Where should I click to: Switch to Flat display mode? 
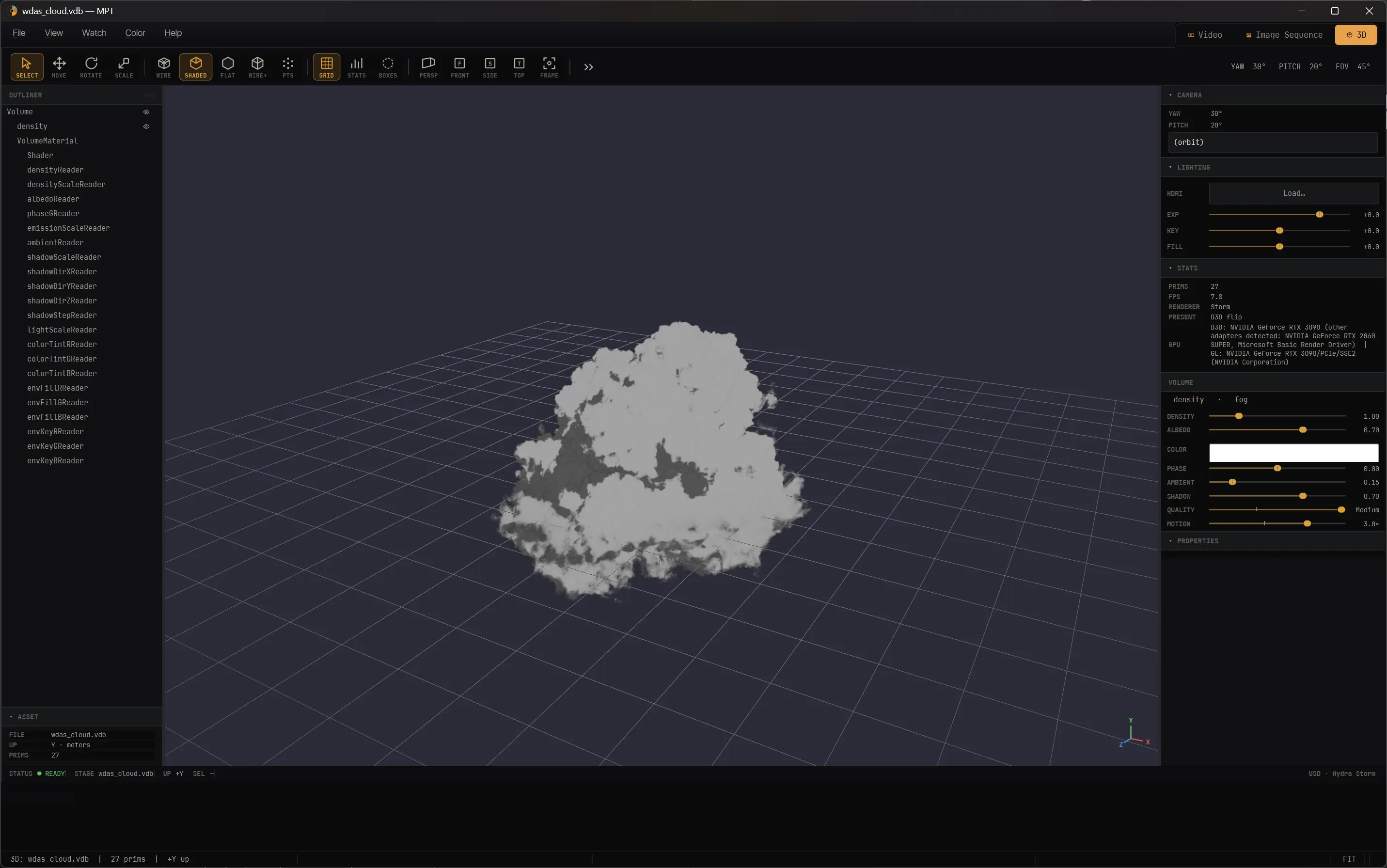click(228, 66)
